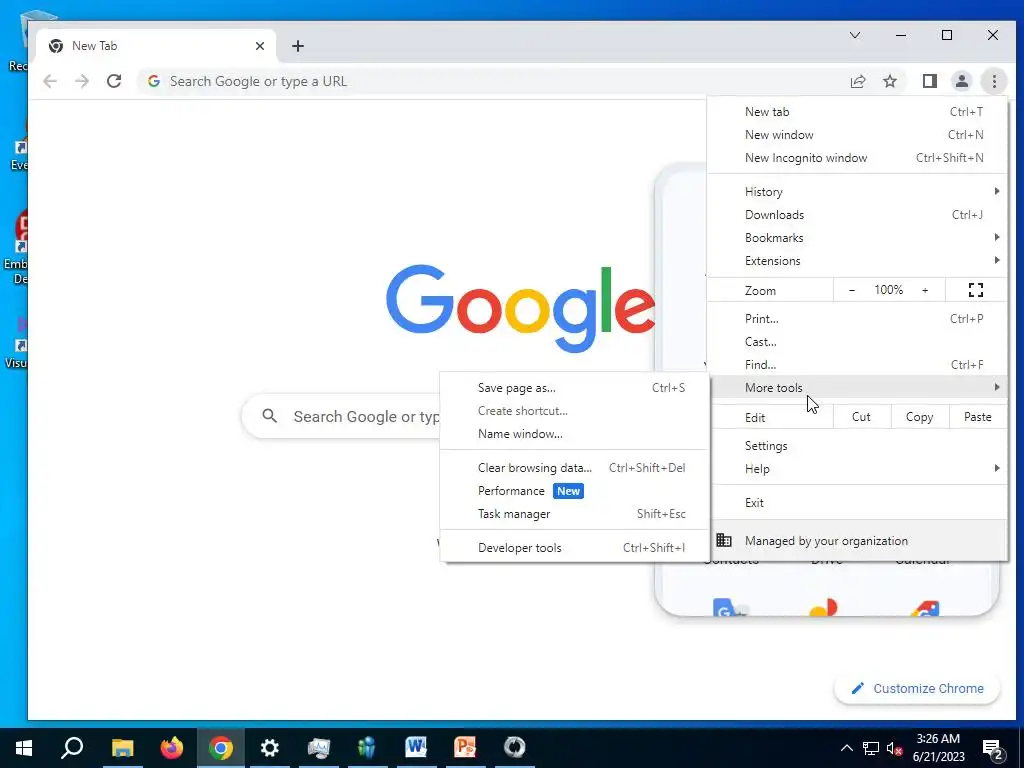Open the Chrome three-dot menu button
The image size is (1024, 768).
coord(994,81)
